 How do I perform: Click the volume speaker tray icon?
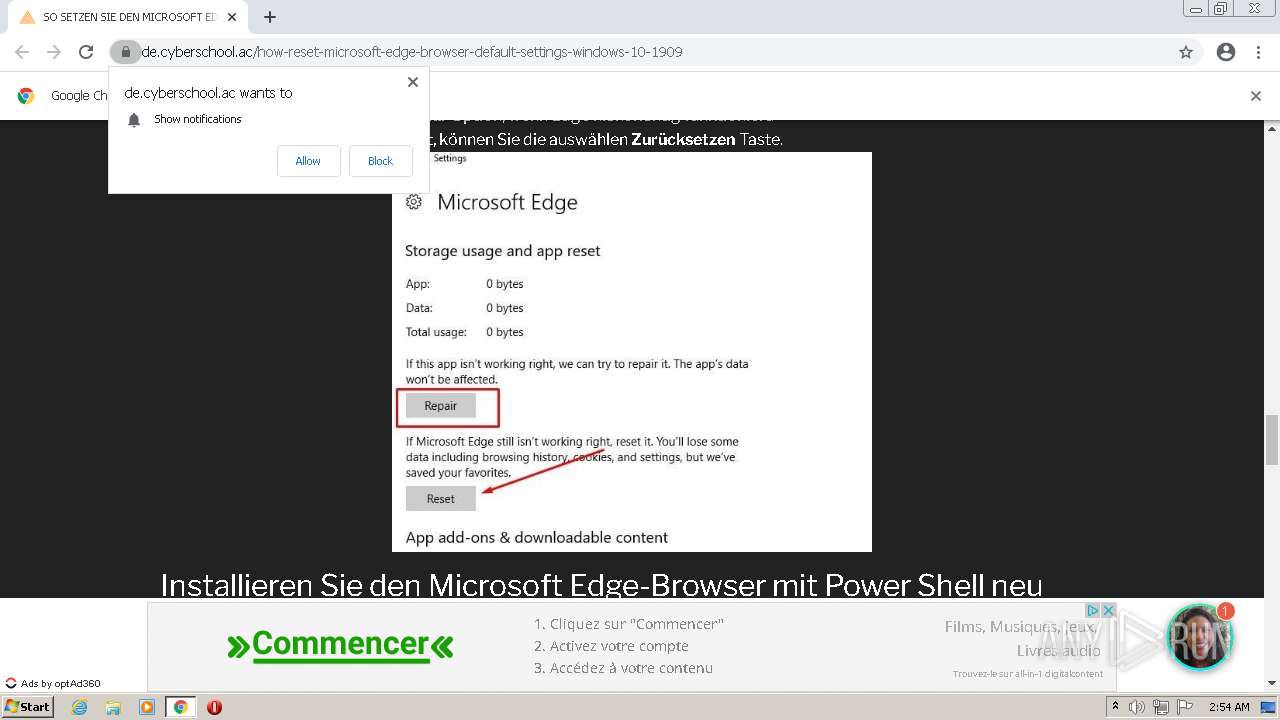coord(1137,707)
